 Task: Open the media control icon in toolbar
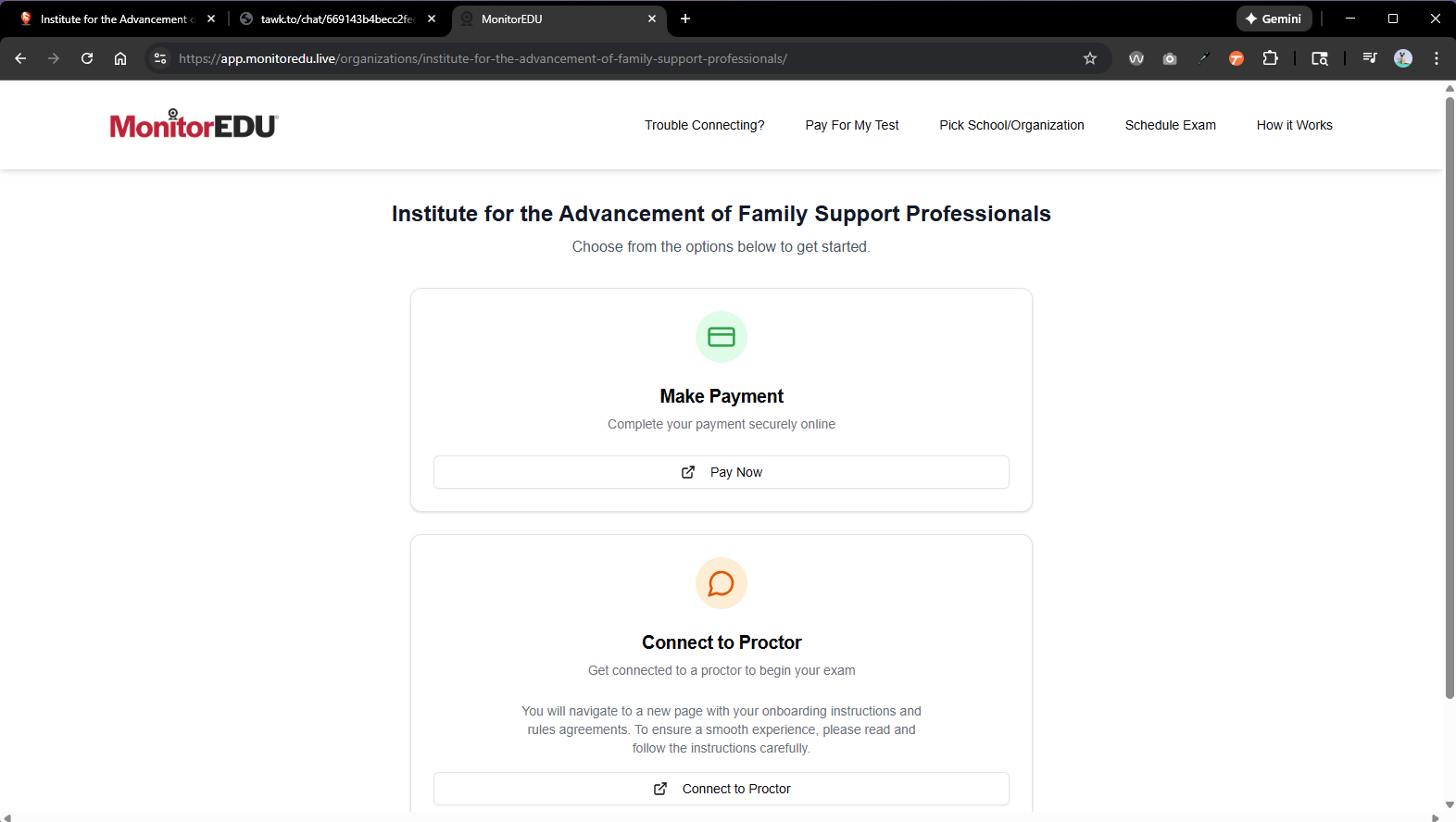pos(1370,58)
